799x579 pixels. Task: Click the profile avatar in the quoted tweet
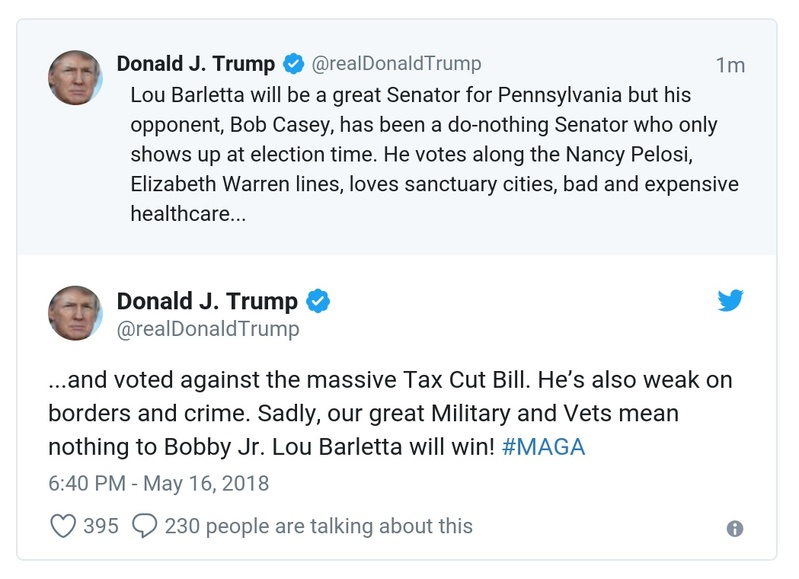(x=75, y=77)
